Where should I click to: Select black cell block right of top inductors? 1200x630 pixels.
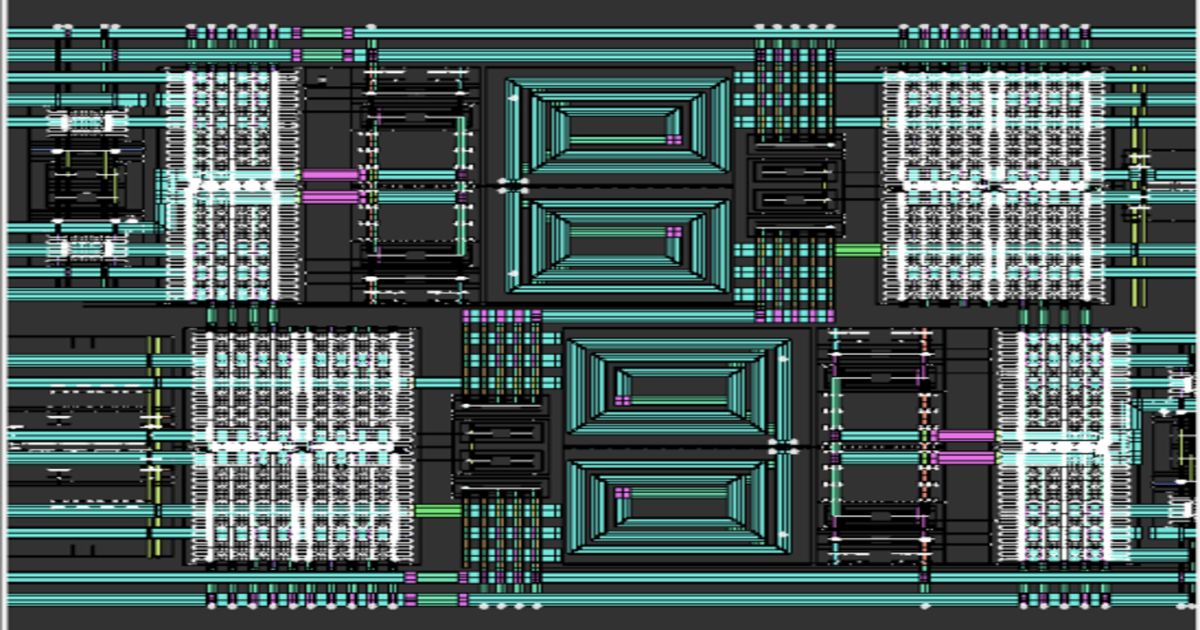(x=796, y=187)
